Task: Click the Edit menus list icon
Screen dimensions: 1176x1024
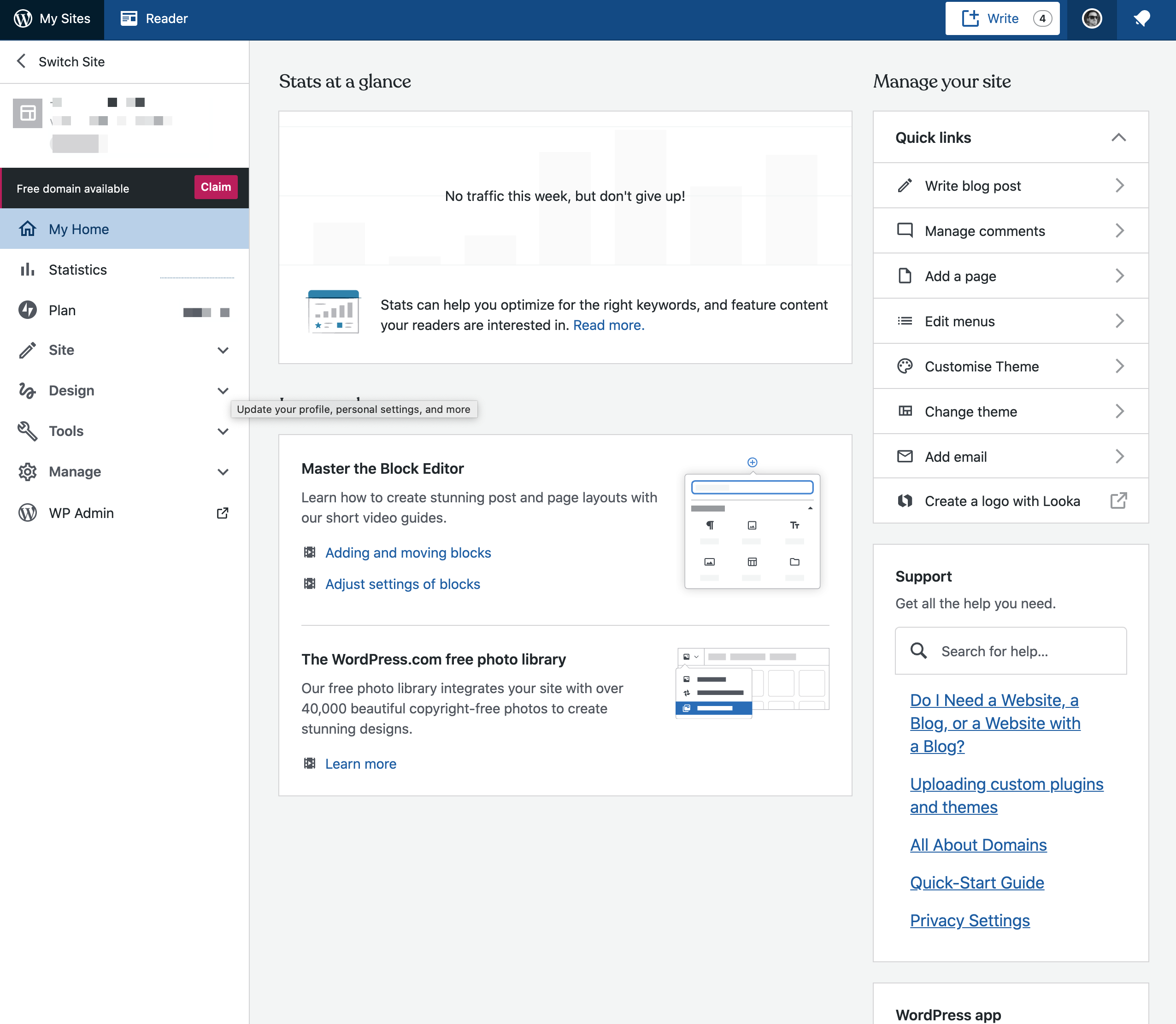Action: [905, 321]
